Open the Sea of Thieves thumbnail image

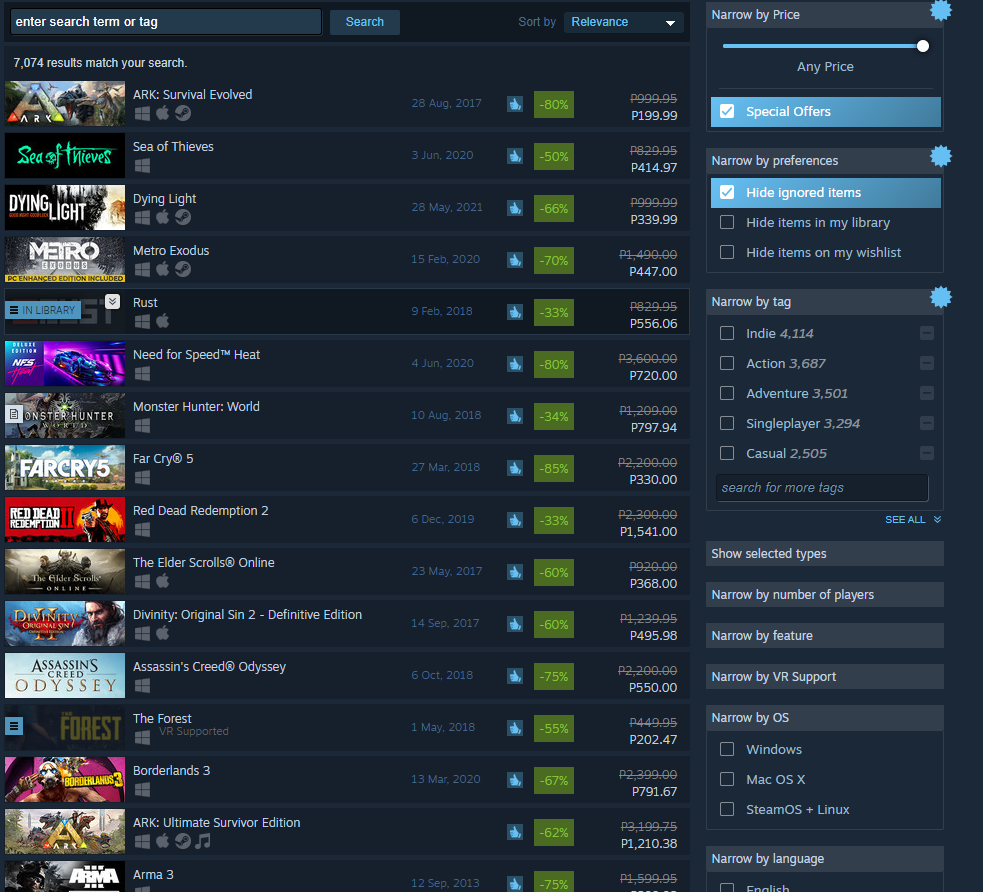(x=65, y=155)
